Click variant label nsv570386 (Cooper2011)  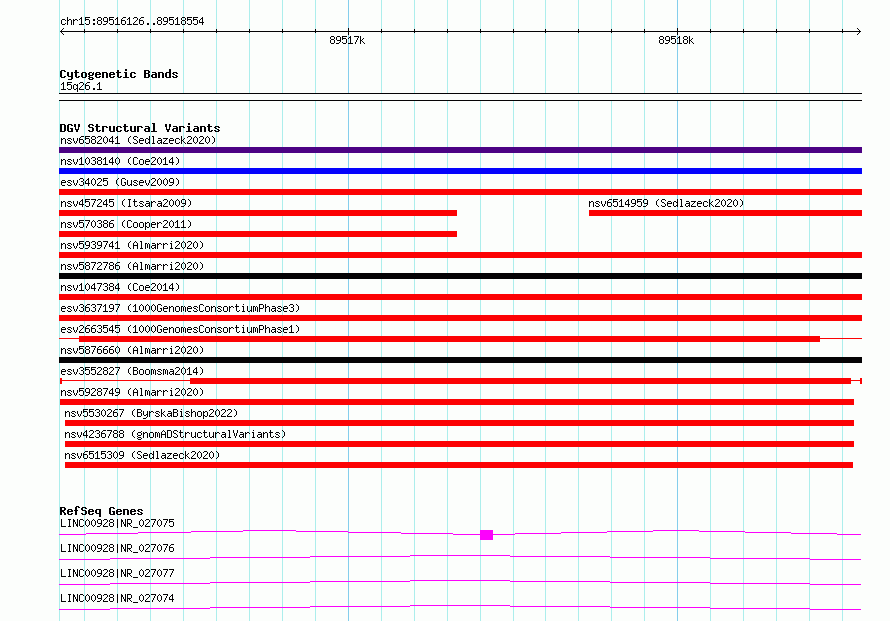click(126, 224)
